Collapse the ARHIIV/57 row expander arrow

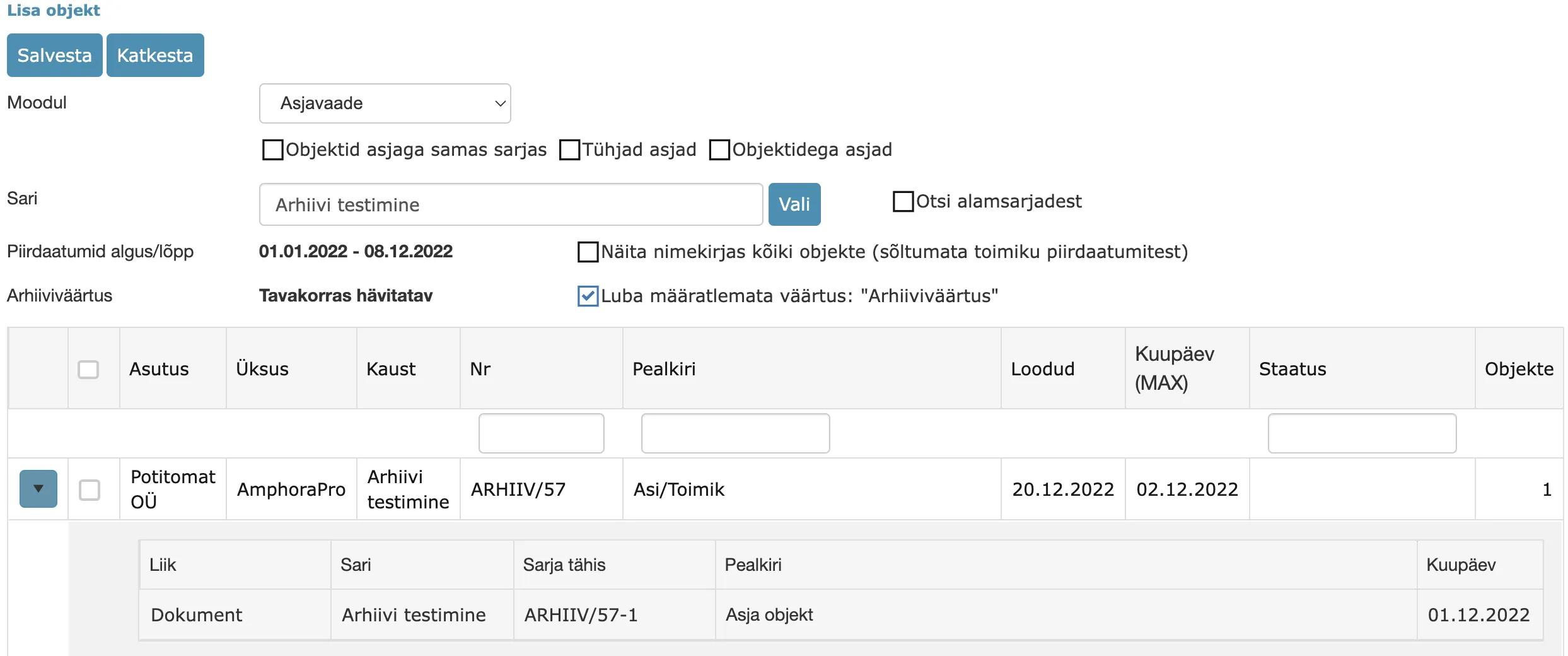tap(38, 489)
